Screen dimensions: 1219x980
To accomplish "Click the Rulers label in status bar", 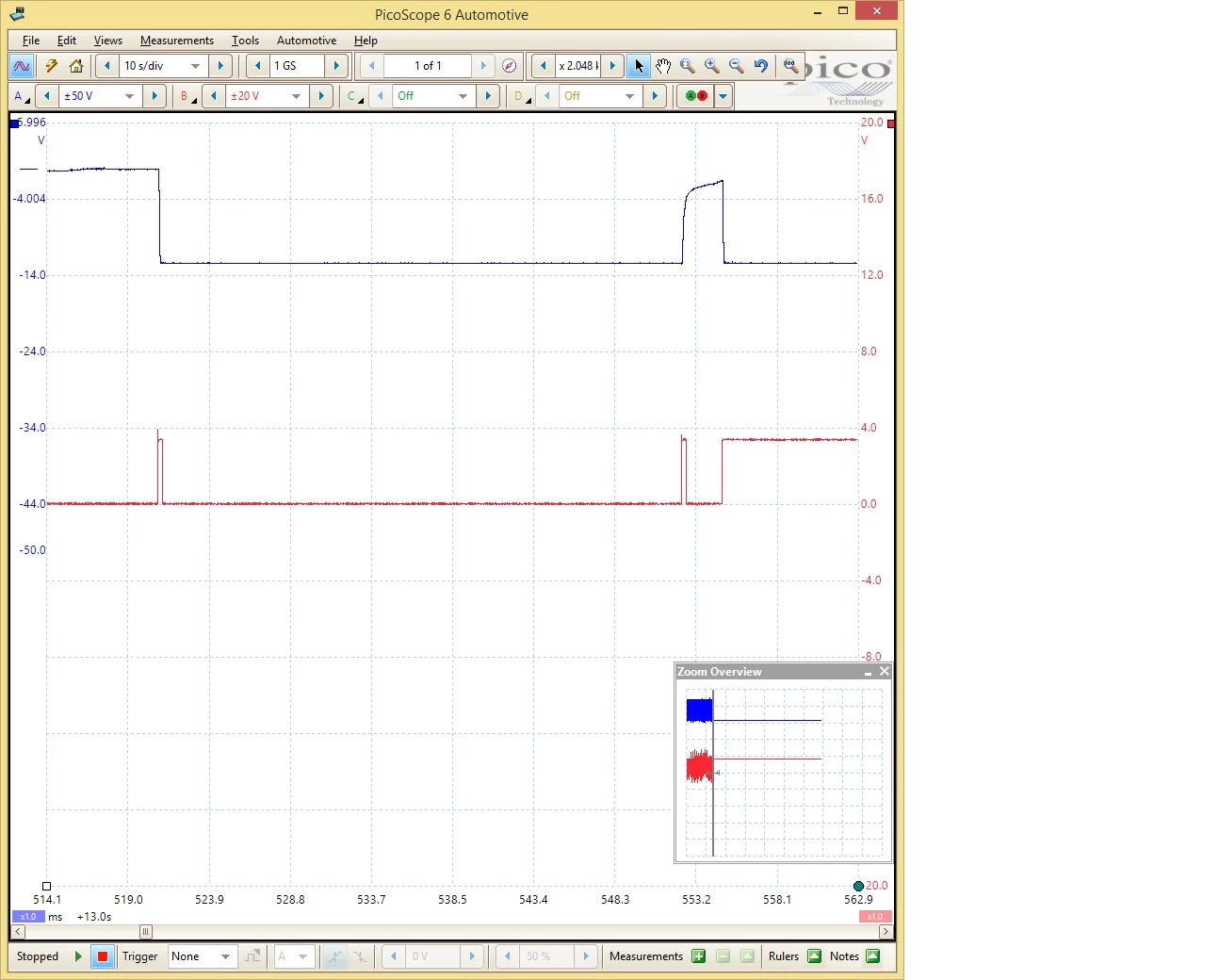I will [x=784, y=956].
